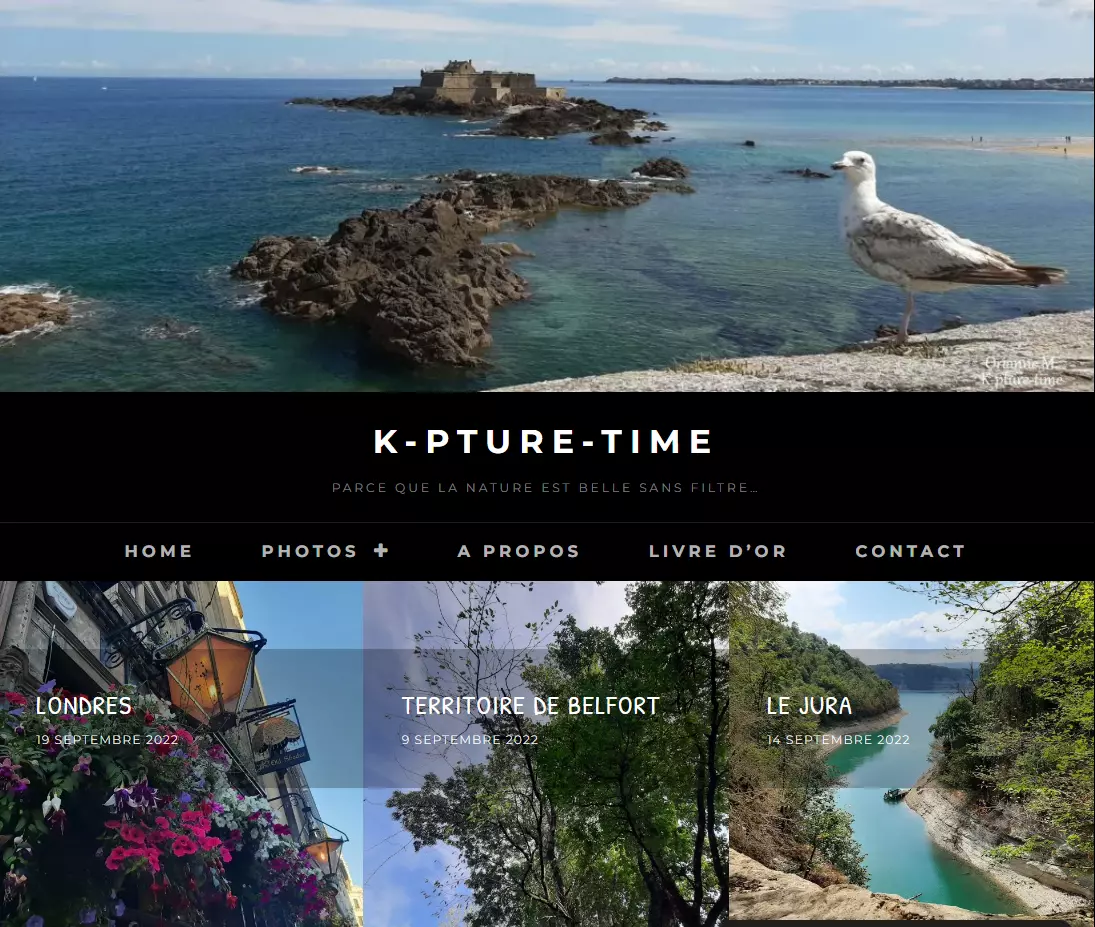Click the K-PTURE-TIME site title
Viewport: 1095px width, 927px height.
544,441
